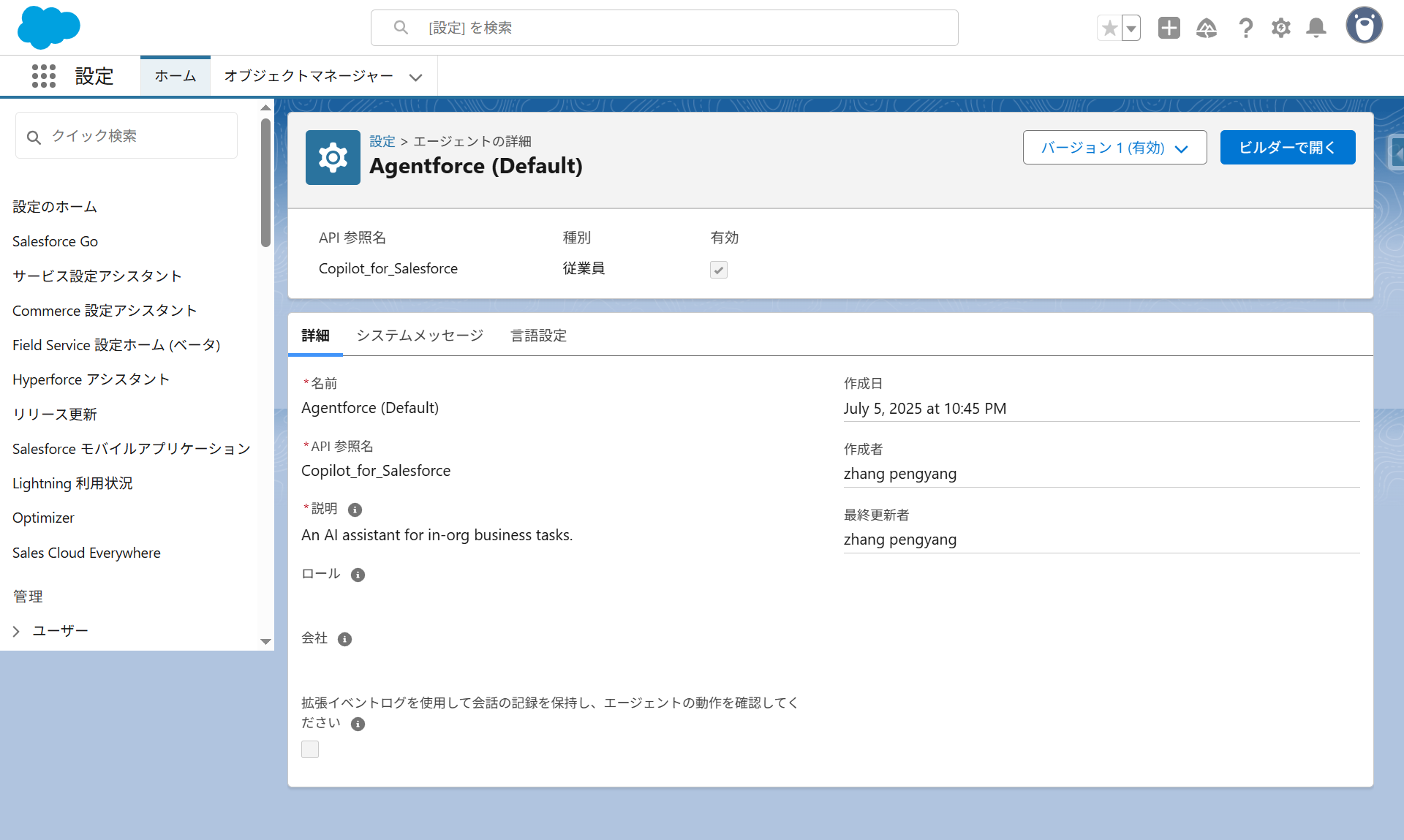Screen dimensions: 1404x840
Task: Click the search magnifier in the setup search bar
Action: click(x=401, y=28)
